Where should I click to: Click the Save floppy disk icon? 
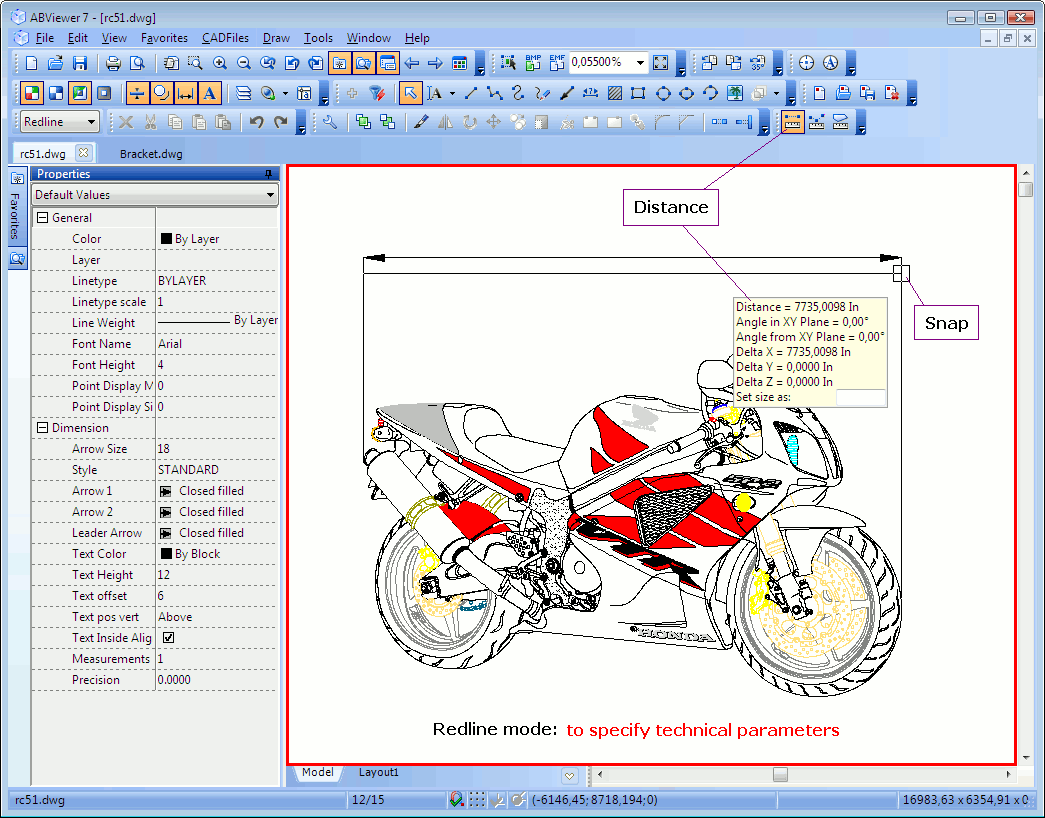click(80, 63)
